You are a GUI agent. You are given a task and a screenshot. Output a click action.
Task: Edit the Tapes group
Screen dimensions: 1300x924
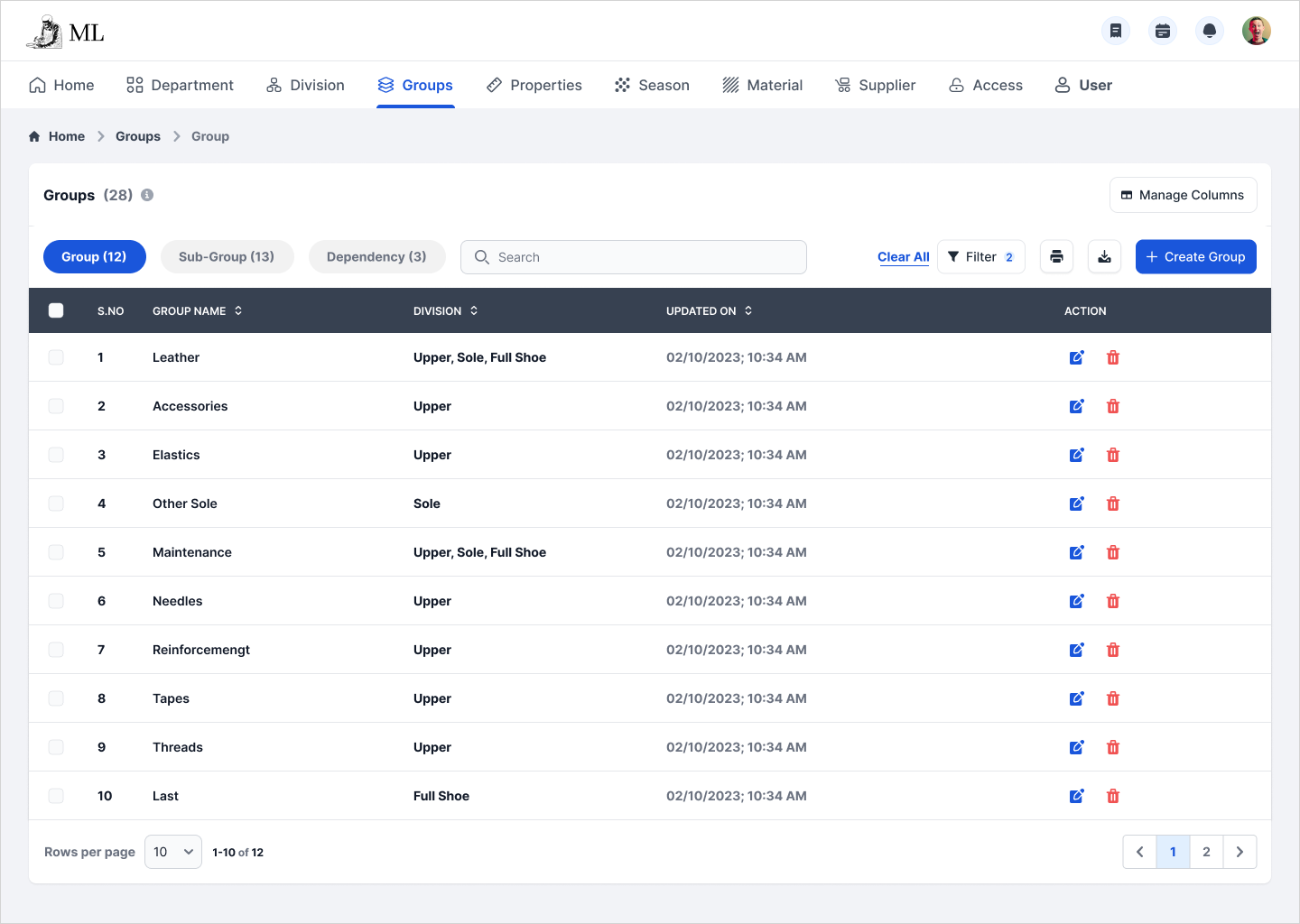(1077, 698)
